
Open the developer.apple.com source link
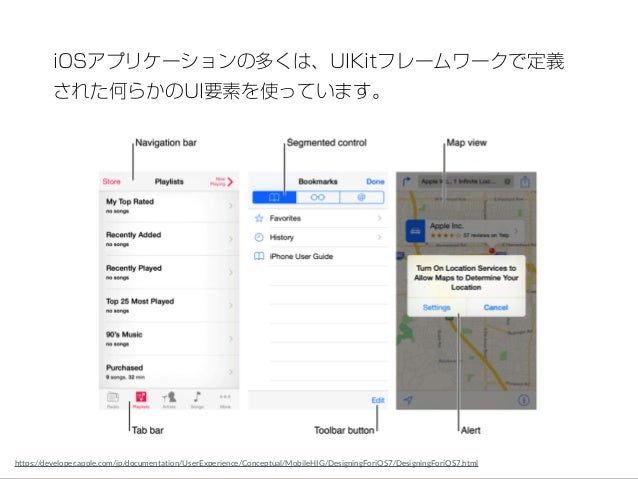(246, 463)
